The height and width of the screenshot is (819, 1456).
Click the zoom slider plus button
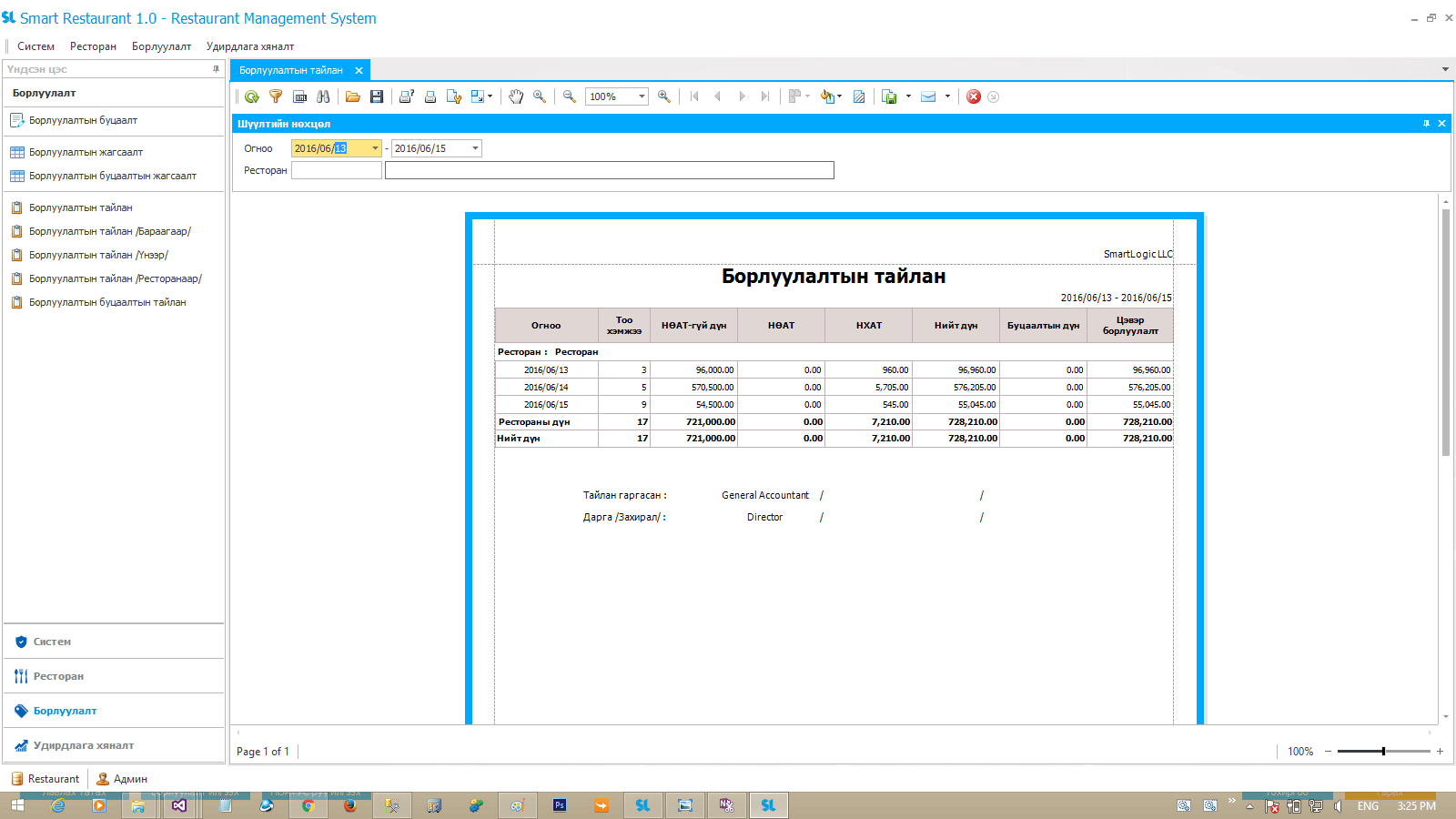pos(1440,751)
